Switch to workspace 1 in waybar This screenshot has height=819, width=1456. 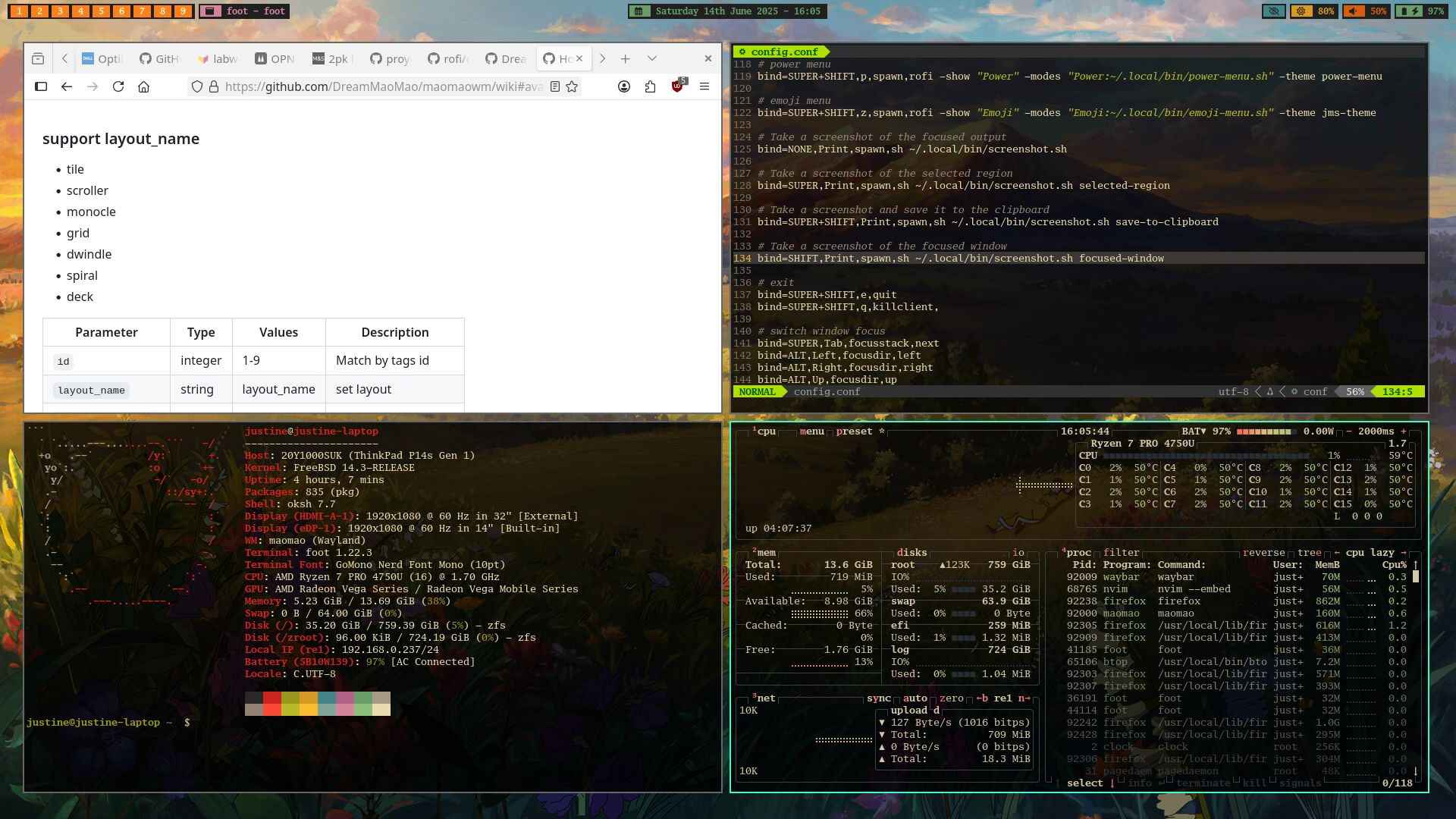[x=19, y=11]
